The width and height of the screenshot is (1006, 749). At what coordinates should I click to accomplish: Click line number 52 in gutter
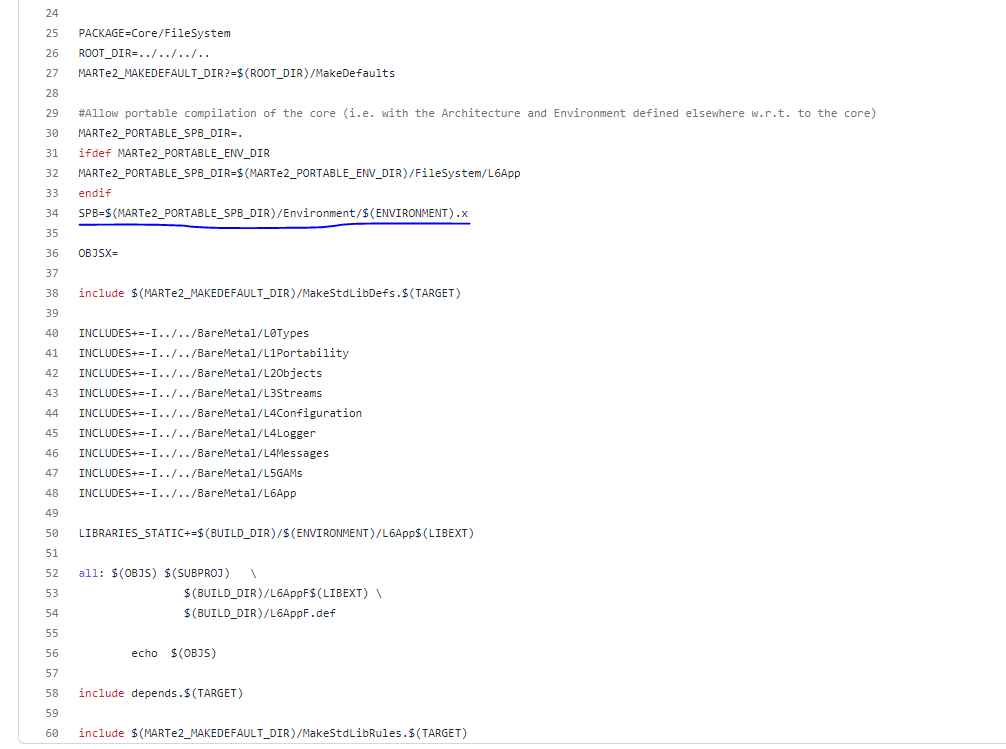point(52,573)
